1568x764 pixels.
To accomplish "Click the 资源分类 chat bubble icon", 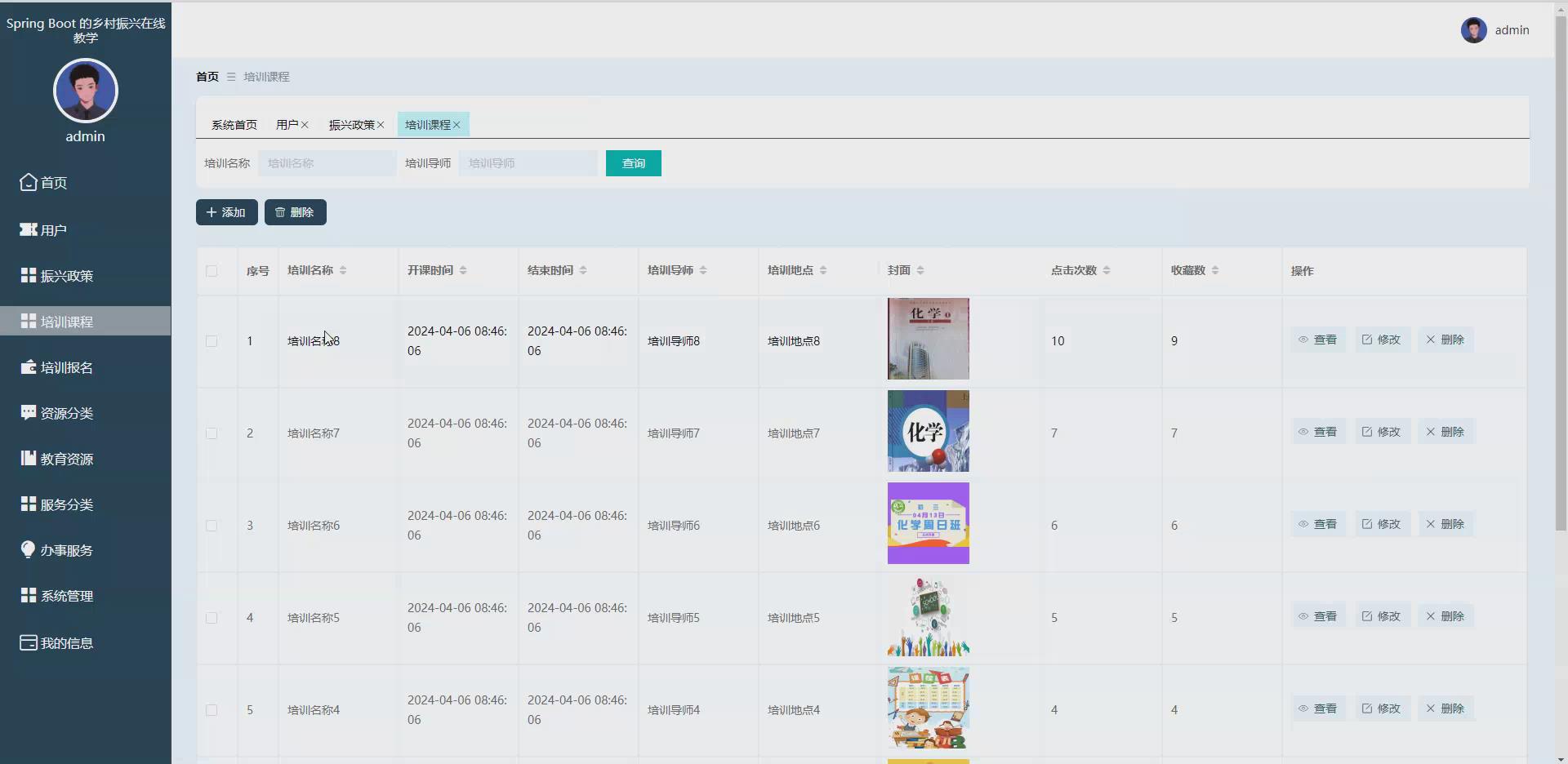I will tap(29, 413).
